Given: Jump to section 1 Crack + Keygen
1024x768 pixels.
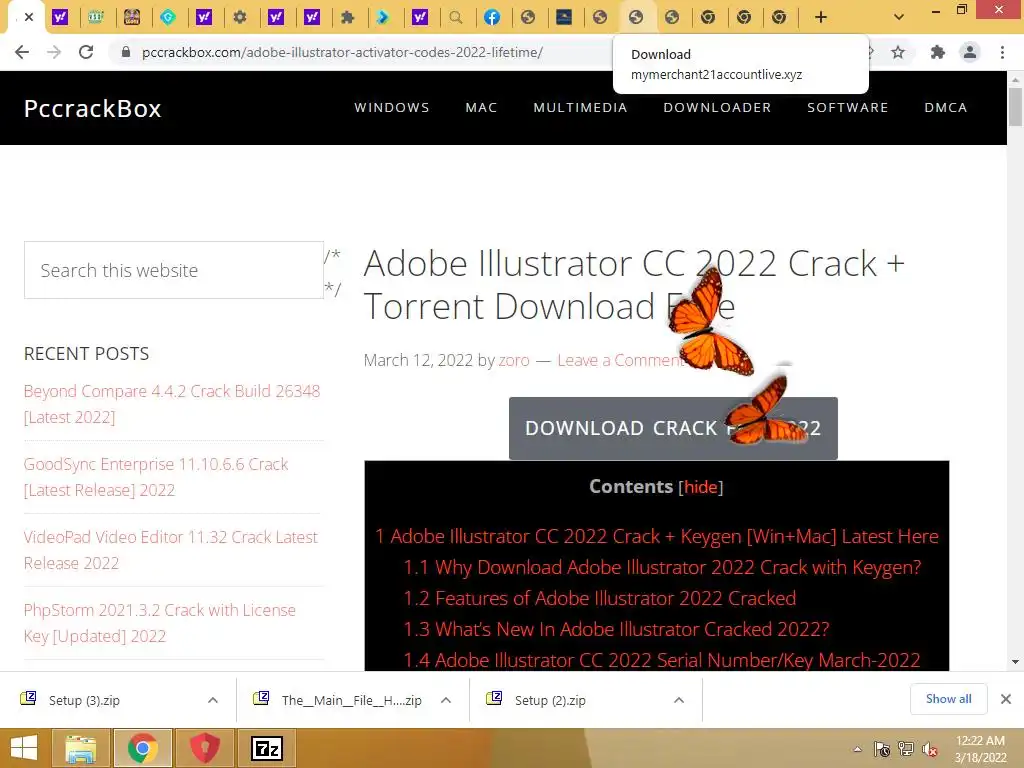Looking at the screenshot, I should [656, 536].
